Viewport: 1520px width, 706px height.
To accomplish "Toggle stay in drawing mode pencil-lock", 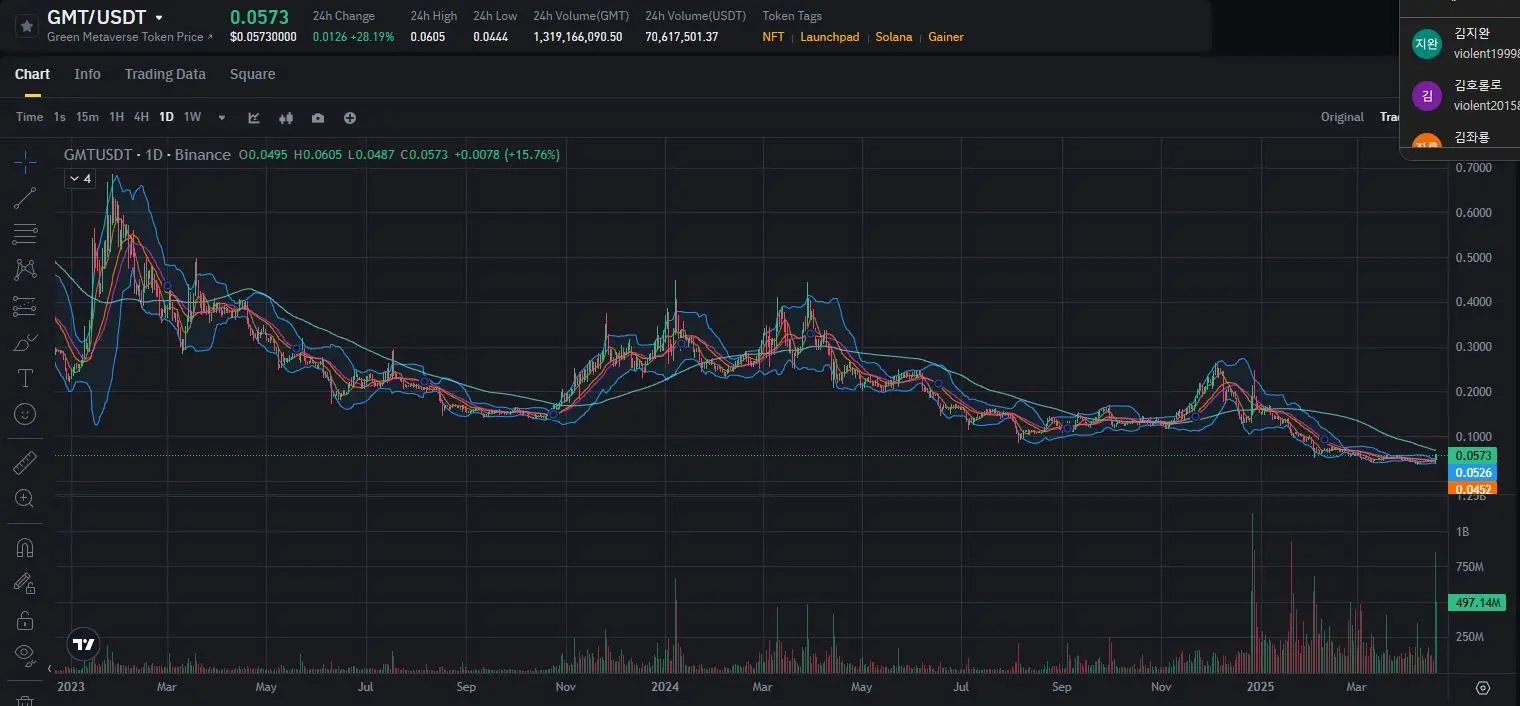I will [x=25, y=584].
